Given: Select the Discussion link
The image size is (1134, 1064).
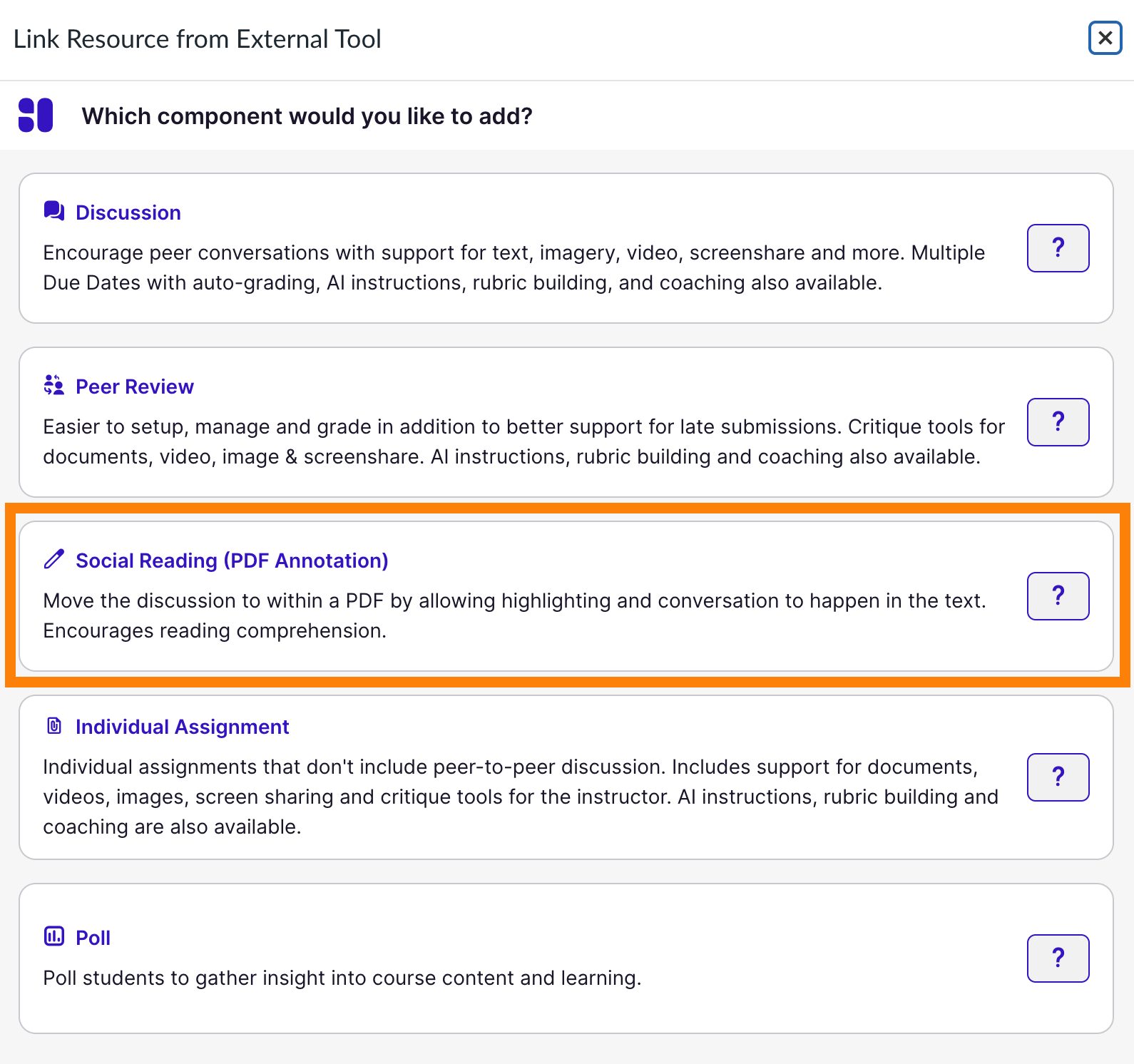Looking at the screenshot, I should [x=128, y=212].
